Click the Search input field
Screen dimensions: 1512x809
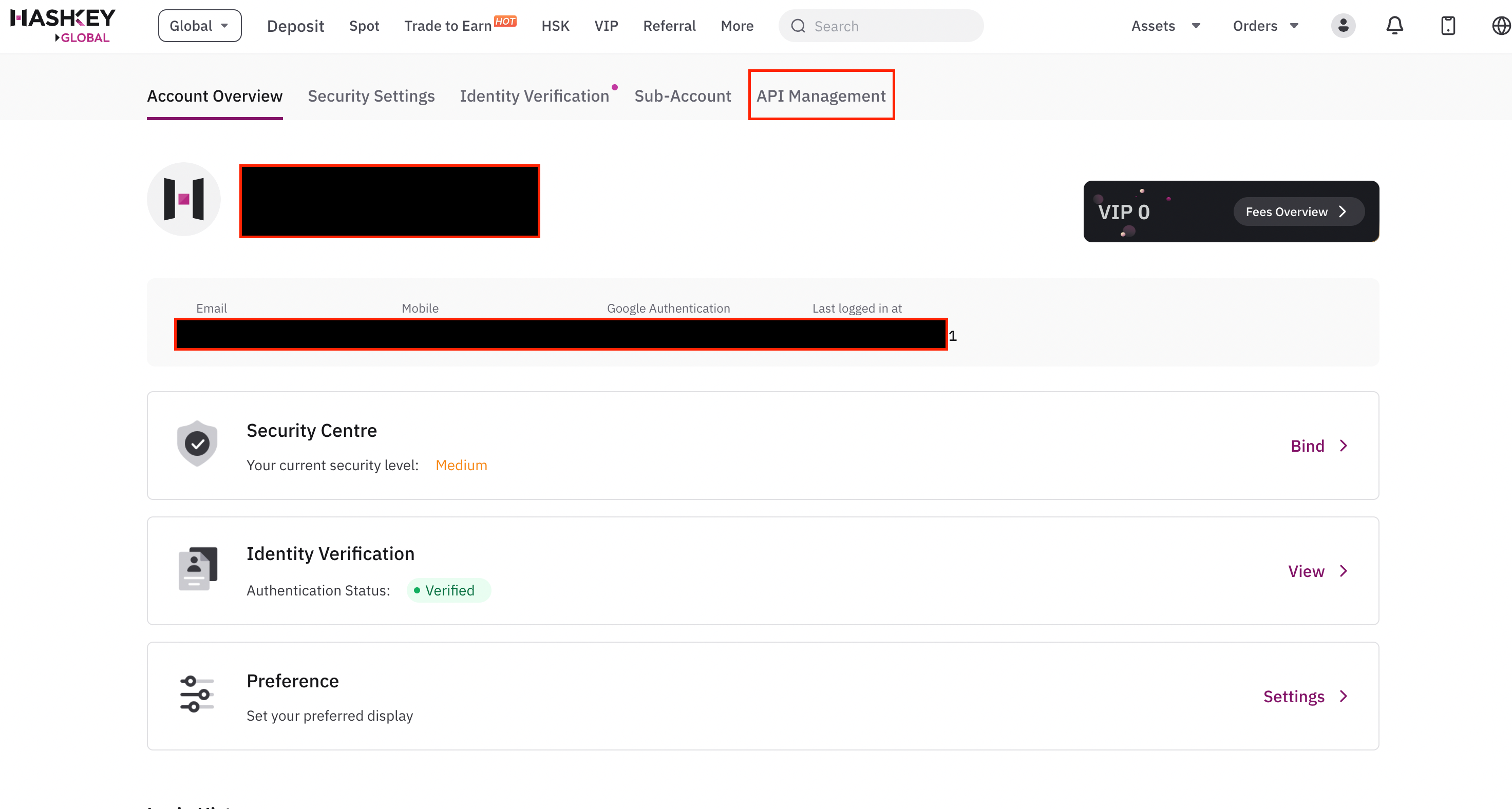tap(889, 26)
